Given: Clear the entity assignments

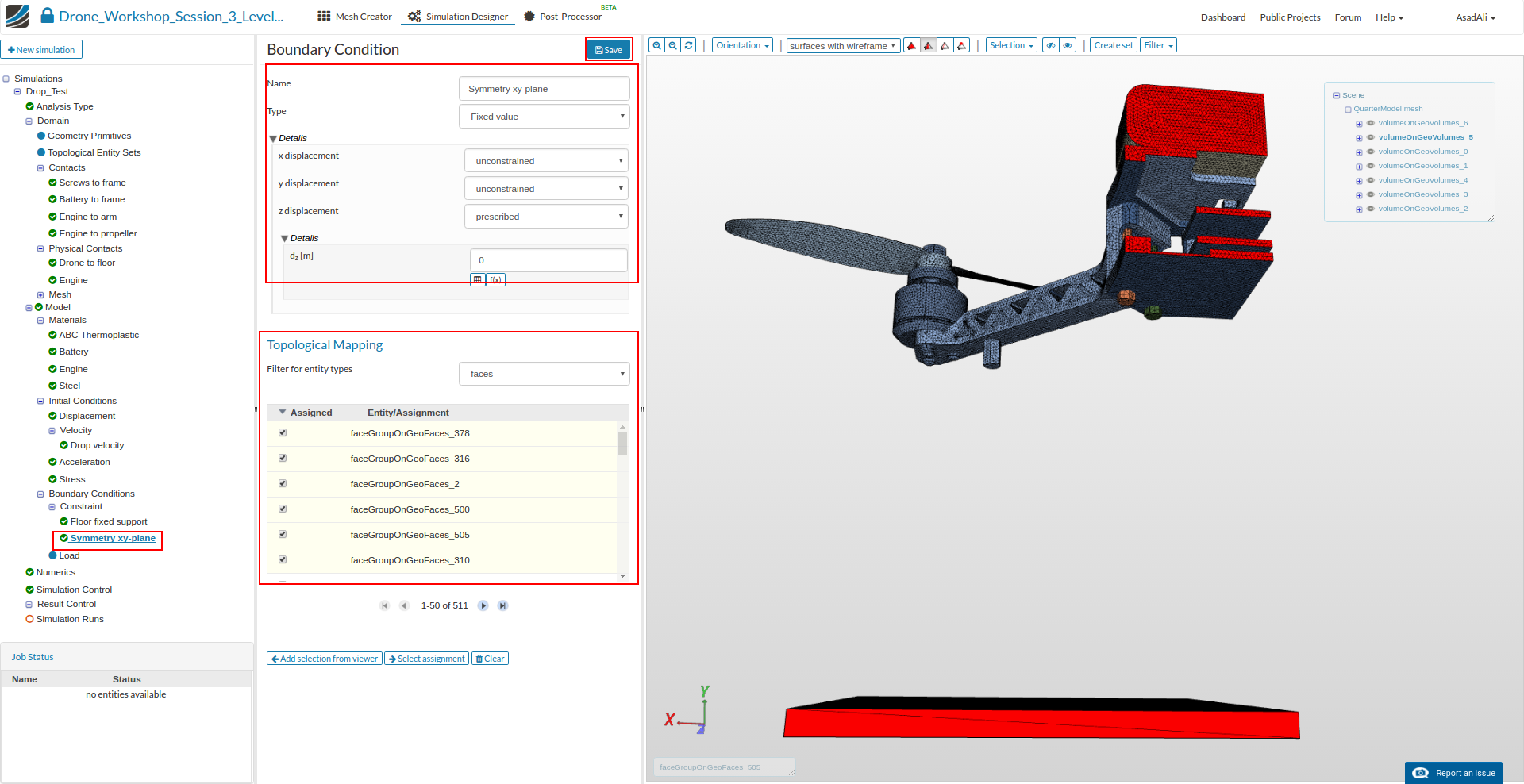Looking at the screenshot, I should click(x=490, y=659).
